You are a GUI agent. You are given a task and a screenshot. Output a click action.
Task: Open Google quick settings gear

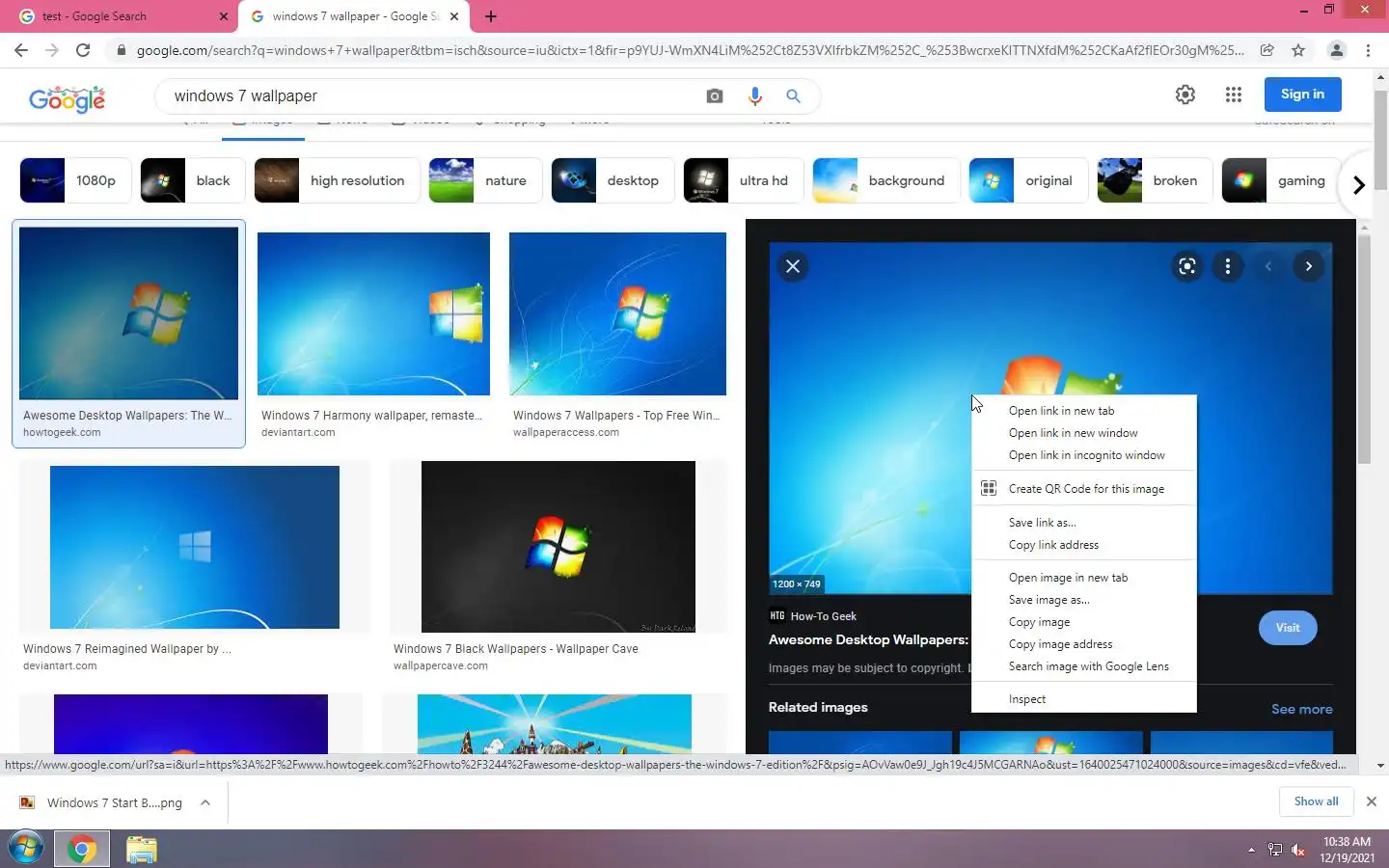(1185, 95)
